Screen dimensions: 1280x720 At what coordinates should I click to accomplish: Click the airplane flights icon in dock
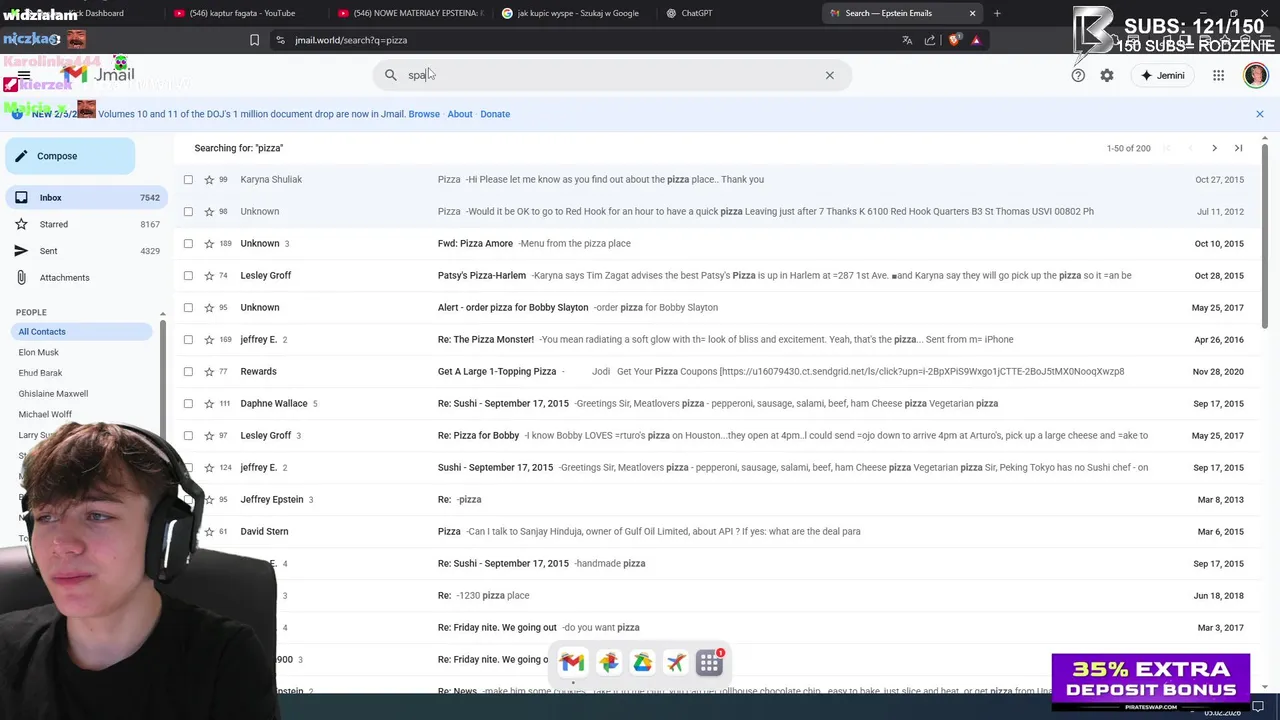(676, 662)
